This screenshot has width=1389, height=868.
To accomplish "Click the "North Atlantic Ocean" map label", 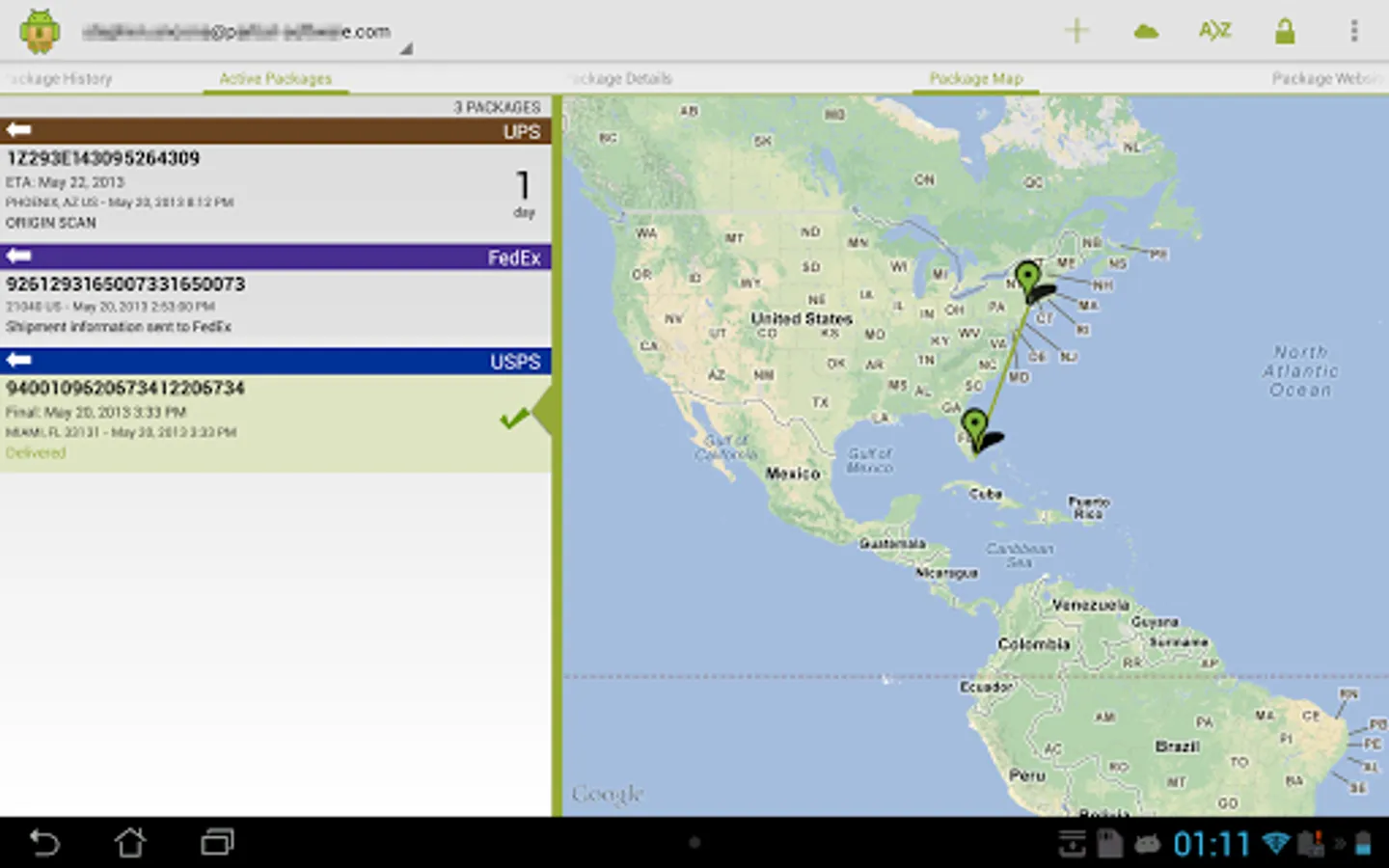I will (1301, 371).
